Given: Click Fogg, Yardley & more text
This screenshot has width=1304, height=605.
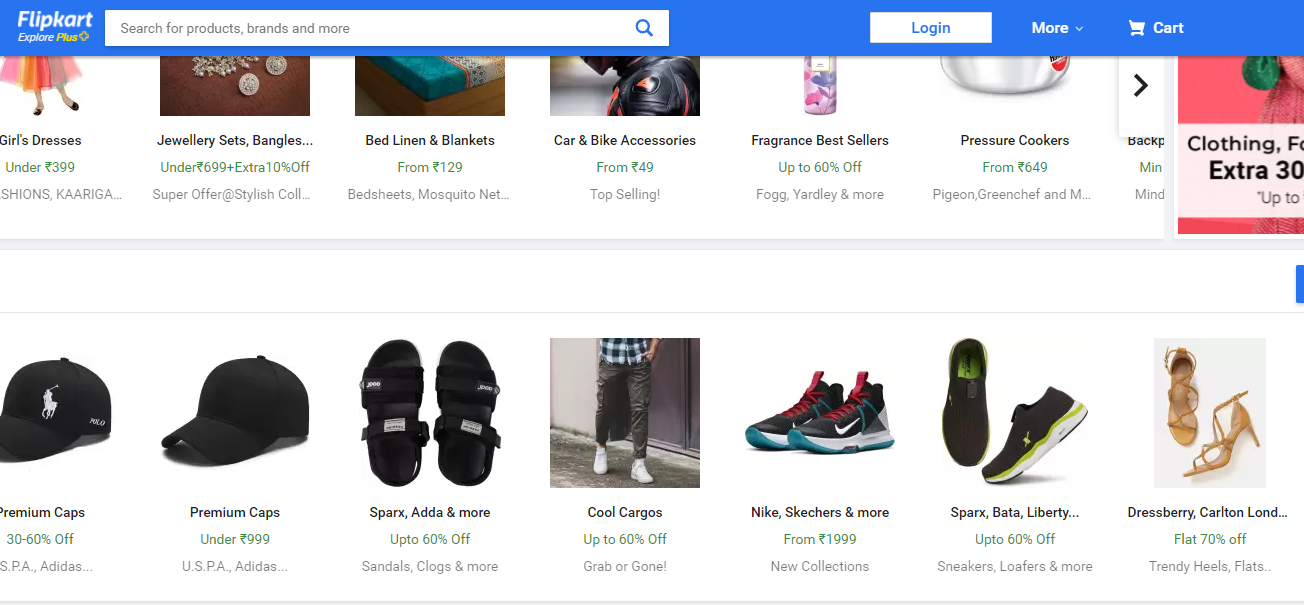Looking at the screenshot, I should coord(820,194).
